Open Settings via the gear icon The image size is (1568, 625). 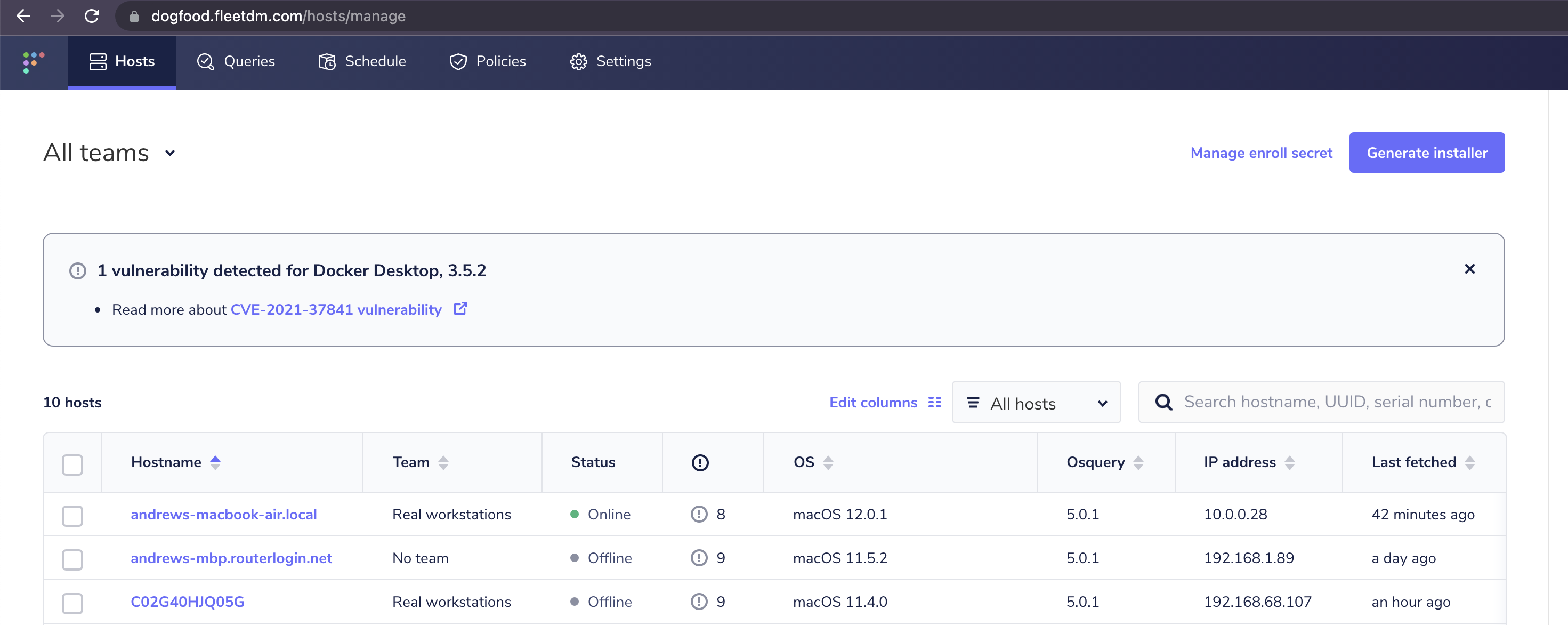(x=579, y=61)
